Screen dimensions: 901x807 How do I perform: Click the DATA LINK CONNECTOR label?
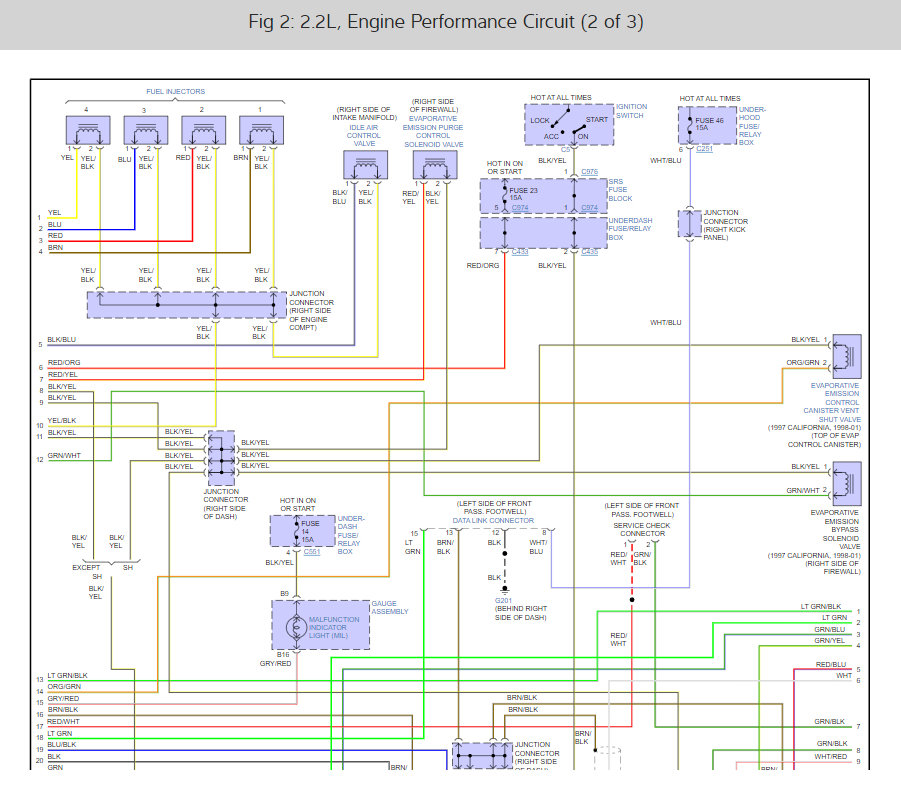tap(493, 521)
